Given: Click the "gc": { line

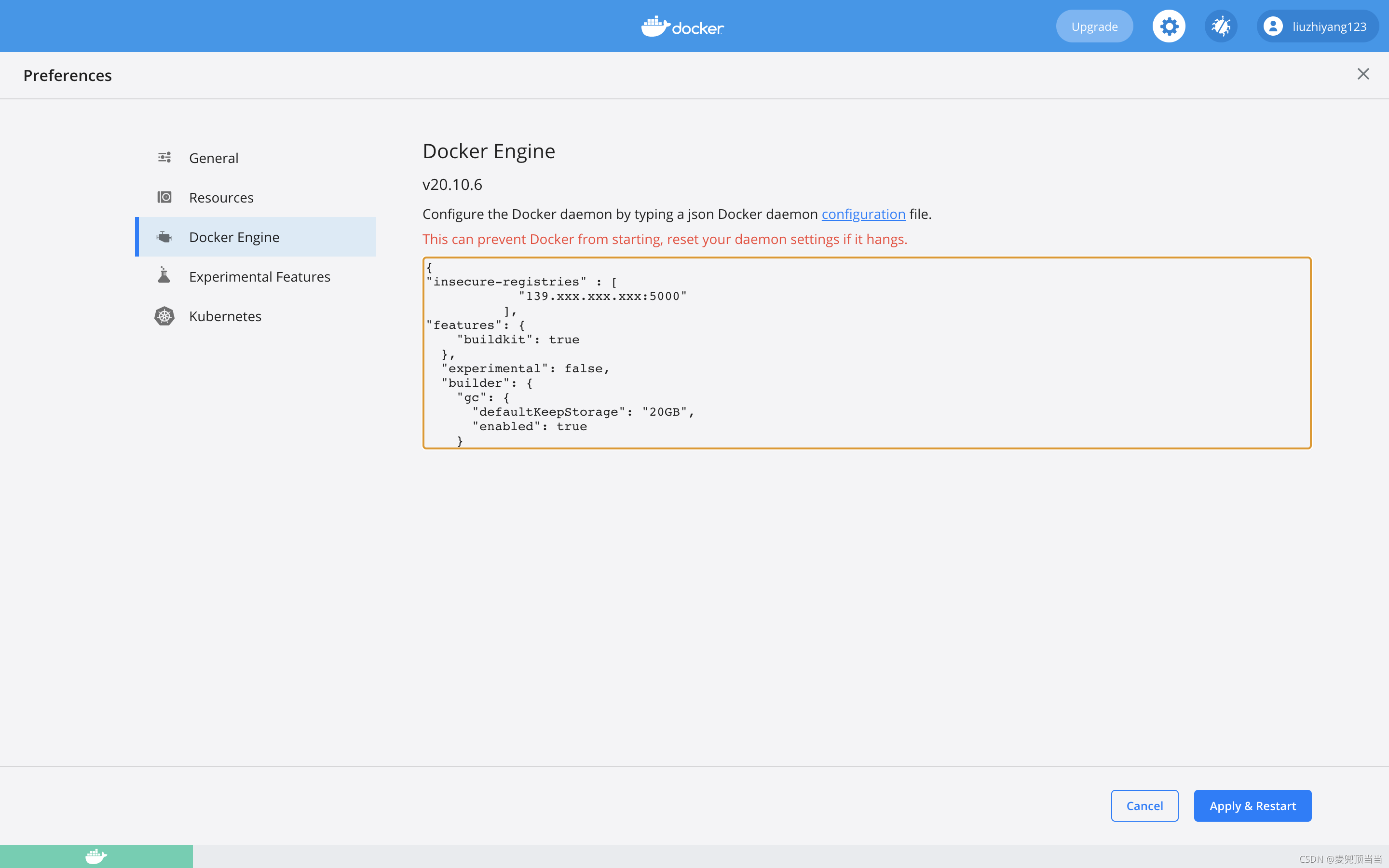Looking at the screenshot, I should [483, 397].
